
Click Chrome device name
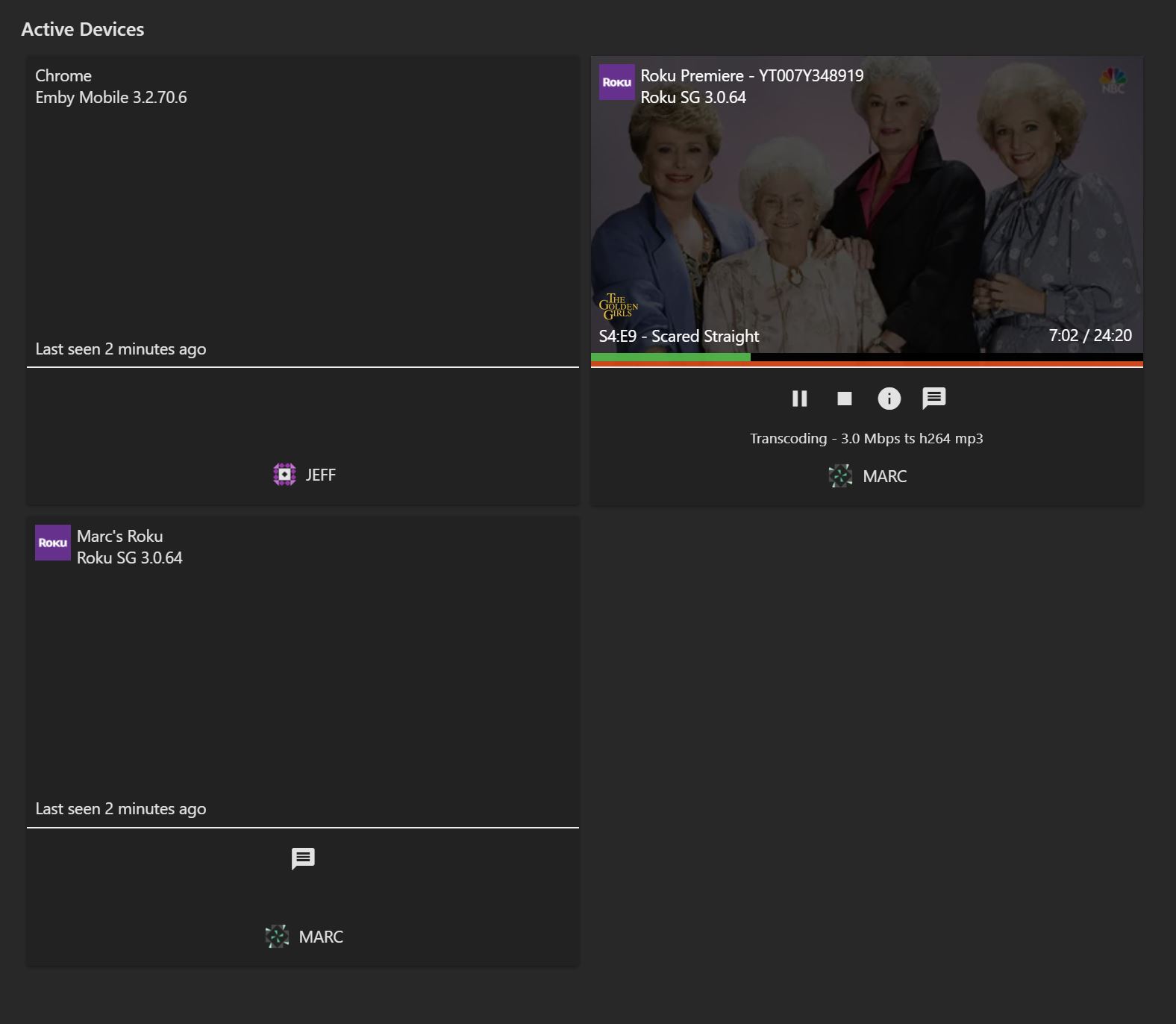[x=63, y=75]
